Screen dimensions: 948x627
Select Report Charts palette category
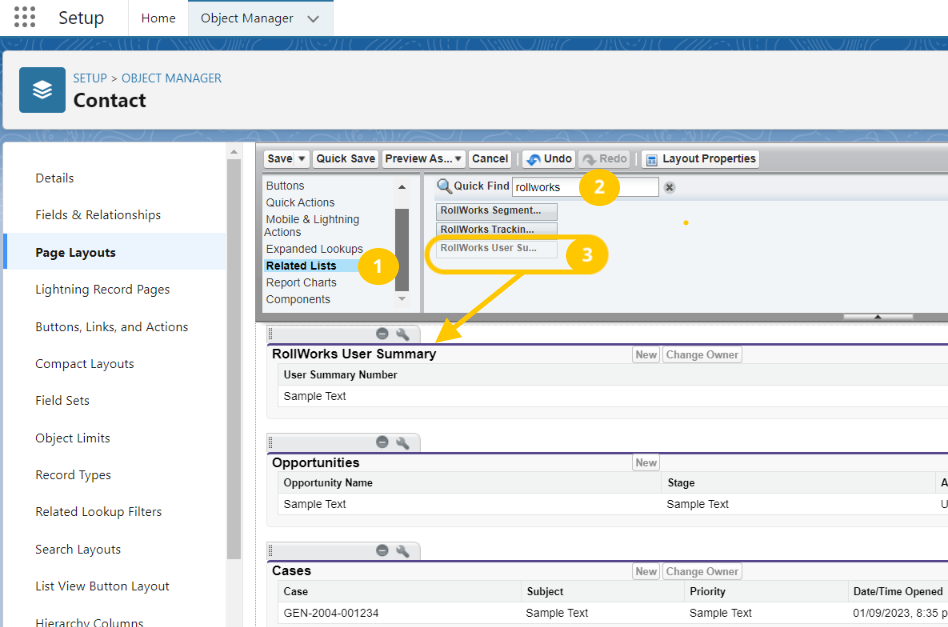tap(301, 283)
